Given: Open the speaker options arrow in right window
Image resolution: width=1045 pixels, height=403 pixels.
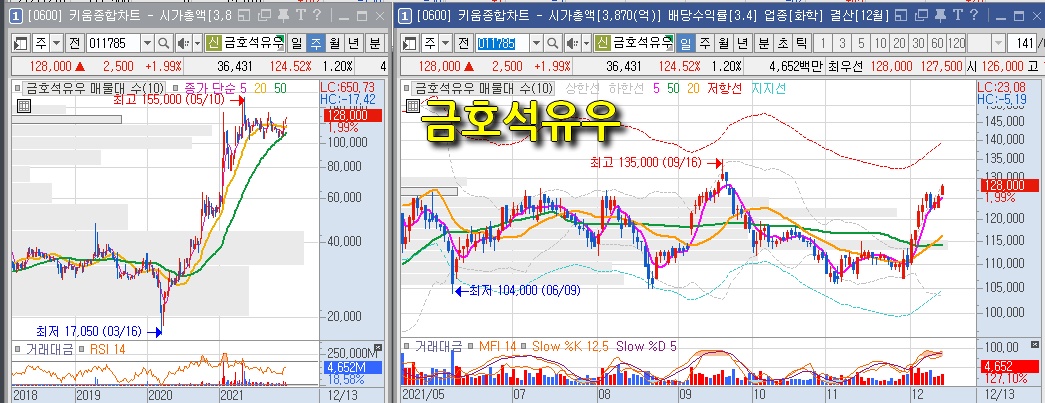Looking at the screenshot, I should [586, 44].
